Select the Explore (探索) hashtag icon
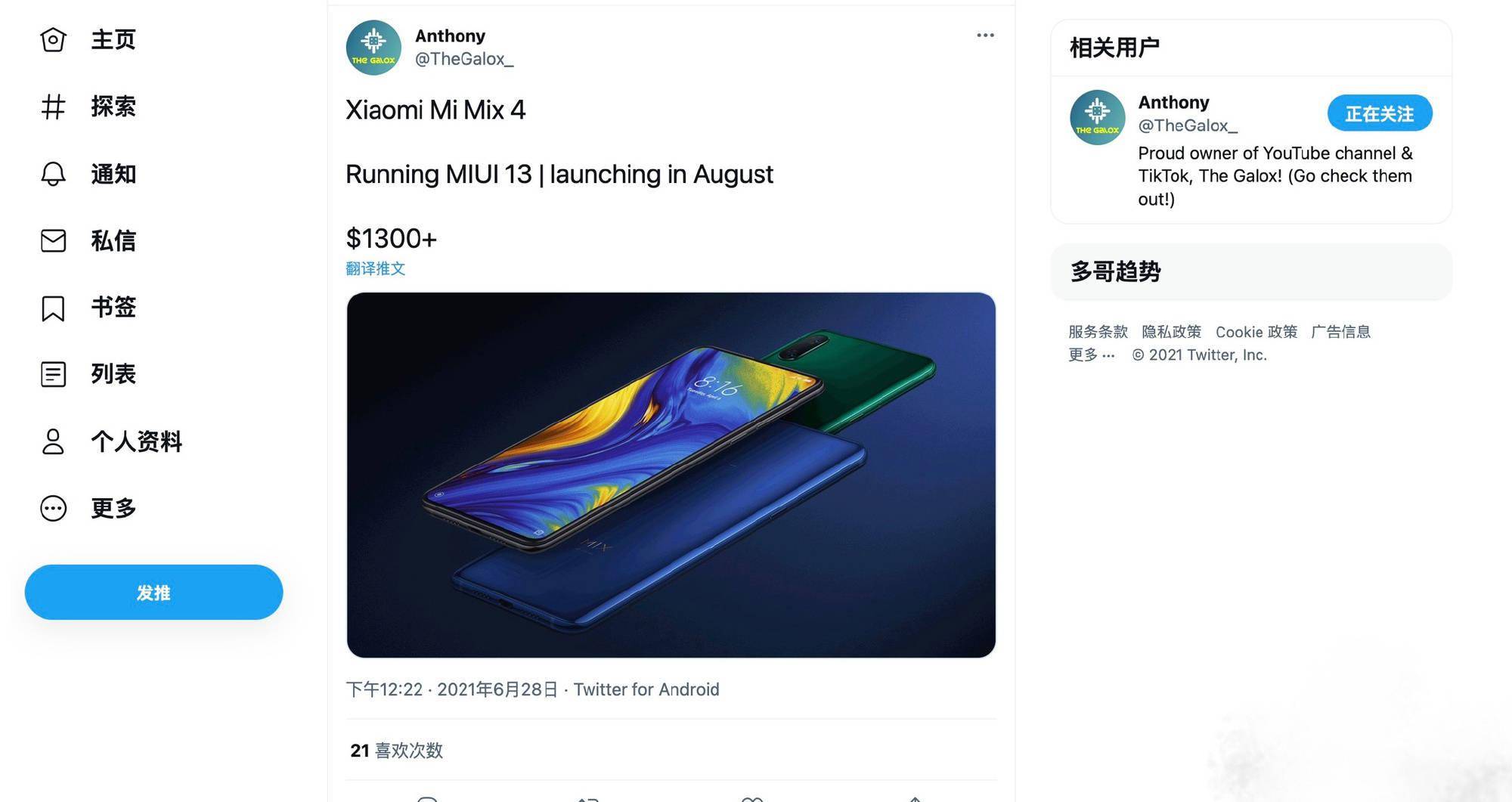This screenshot has width=1512, height=802. pyautogui.click(x=53, y=107)
